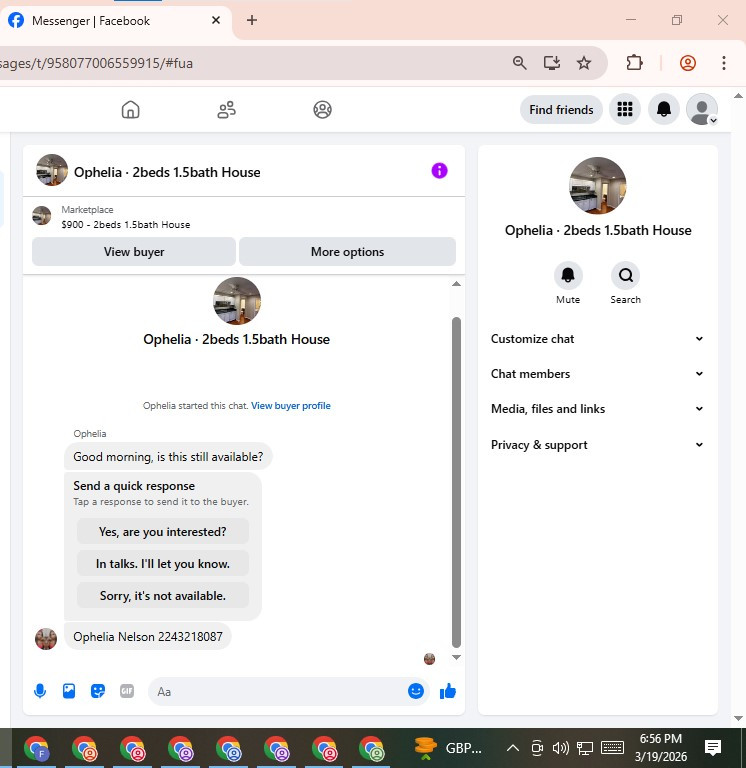Screen dimensions: 746x768
Task: Click the View buyer button
Action: [134, 251]
